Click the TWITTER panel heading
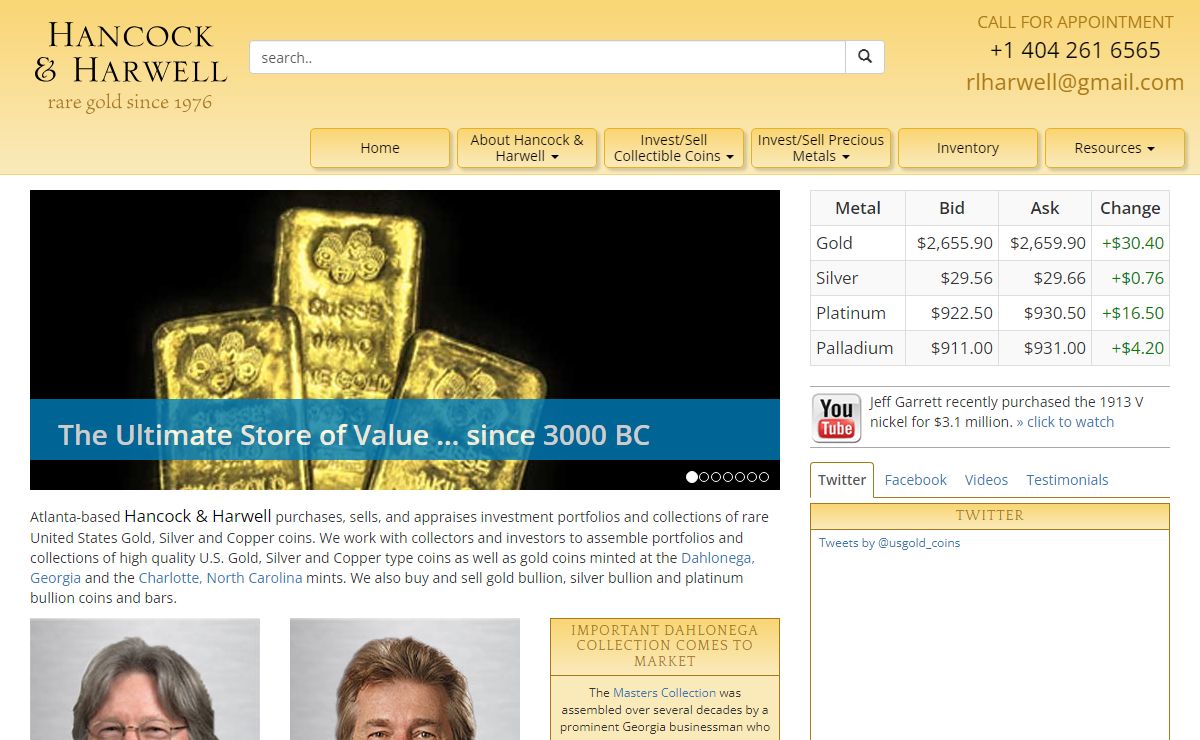The width and height of the screenshot is (1200, 740). (x=990, y=515)
